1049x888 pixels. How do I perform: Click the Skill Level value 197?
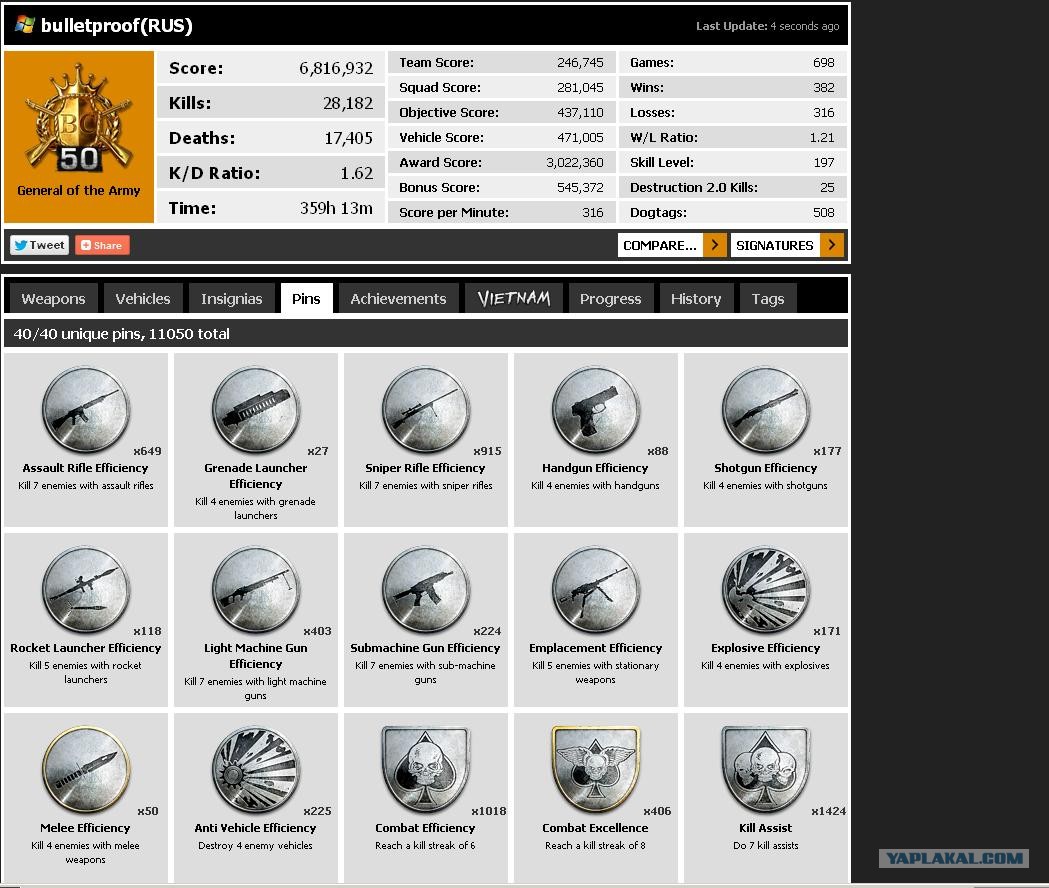(x=824, y=162)
